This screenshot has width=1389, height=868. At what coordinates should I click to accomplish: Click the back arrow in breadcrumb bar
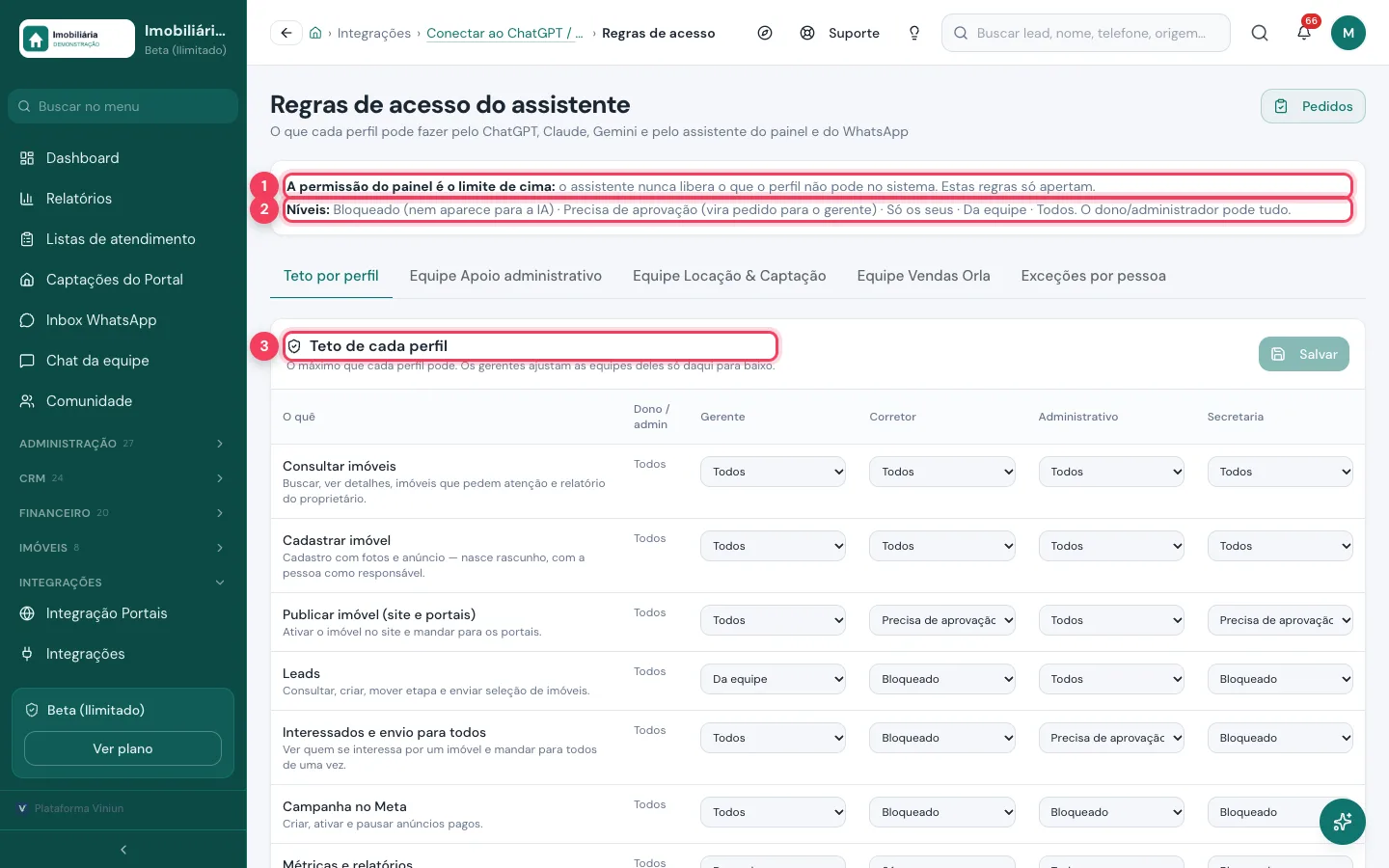pyautogui.click(x=286, y=33)
